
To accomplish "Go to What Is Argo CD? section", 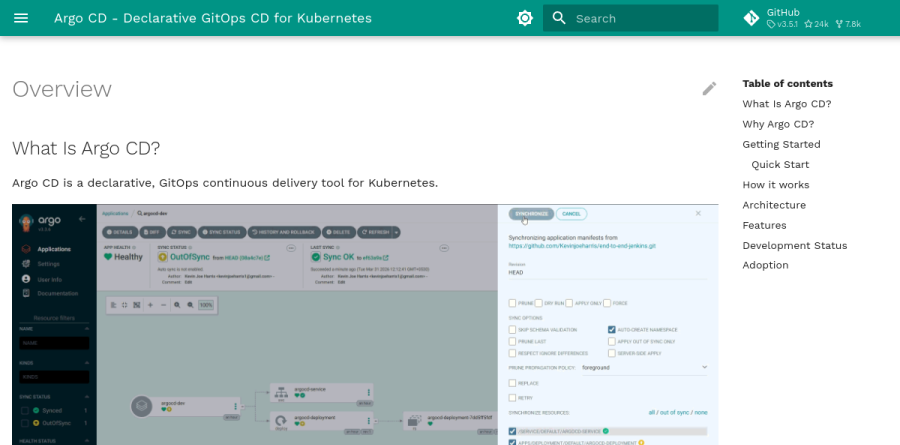I will (x=787, y=104).
